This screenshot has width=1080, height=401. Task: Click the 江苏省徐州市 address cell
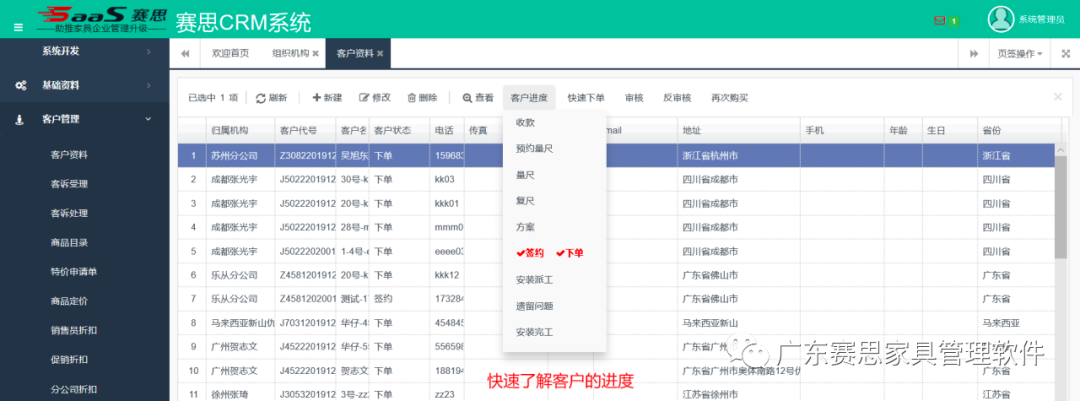738,395
